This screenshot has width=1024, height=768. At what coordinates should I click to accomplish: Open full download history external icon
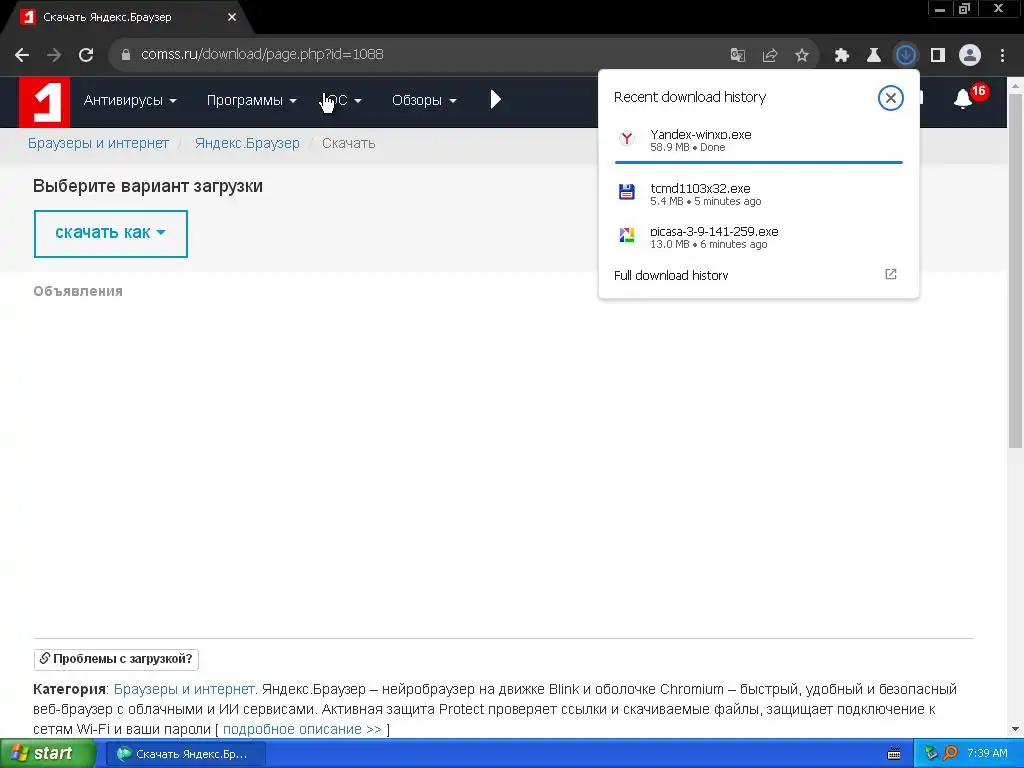click(891, 274)
